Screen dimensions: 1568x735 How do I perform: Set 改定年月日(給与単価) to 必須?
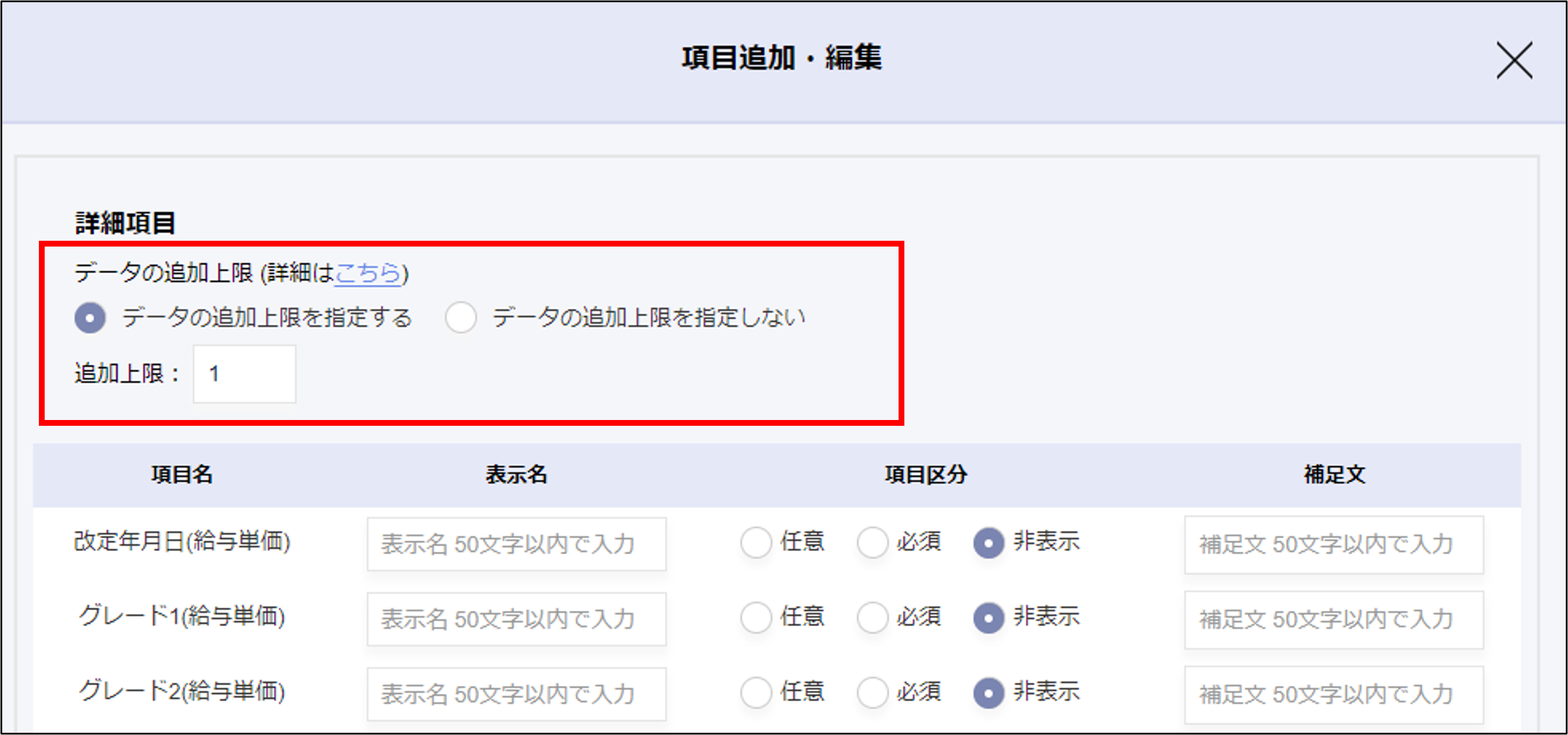[872, 542]
